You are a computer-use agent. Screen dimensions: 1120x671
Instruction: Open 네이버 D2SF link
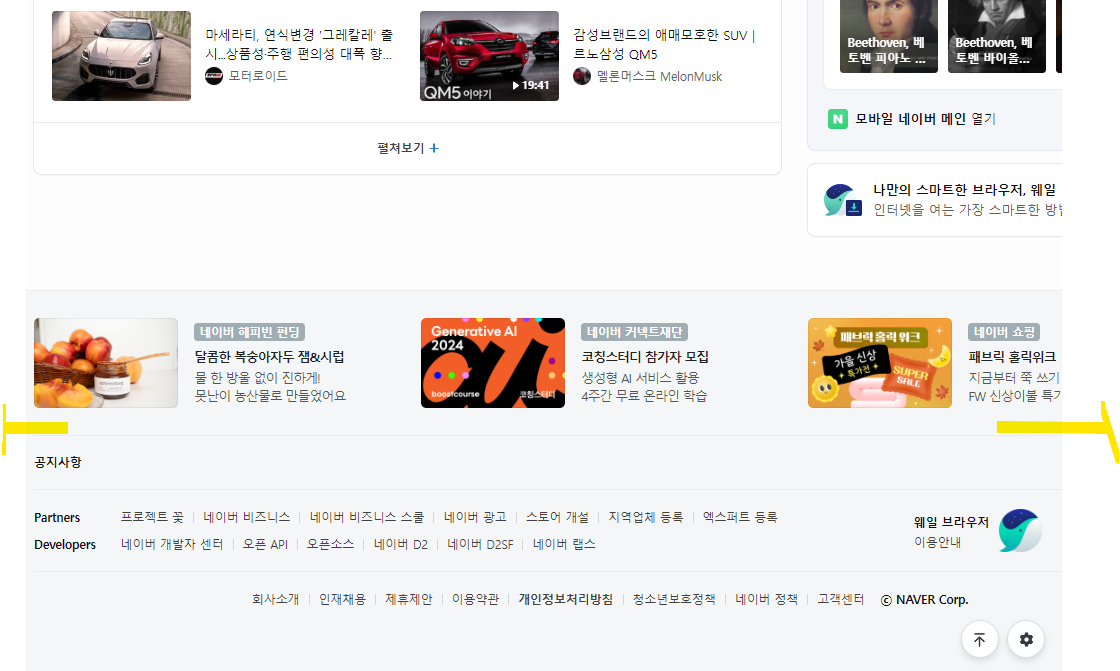[480, 544]
